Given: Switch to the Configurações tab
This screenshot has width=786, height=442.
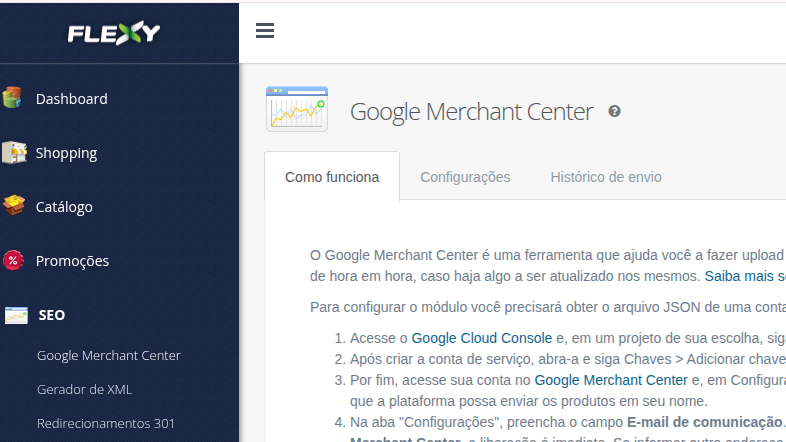Looking at the screenshot, I should click(465, 177).
